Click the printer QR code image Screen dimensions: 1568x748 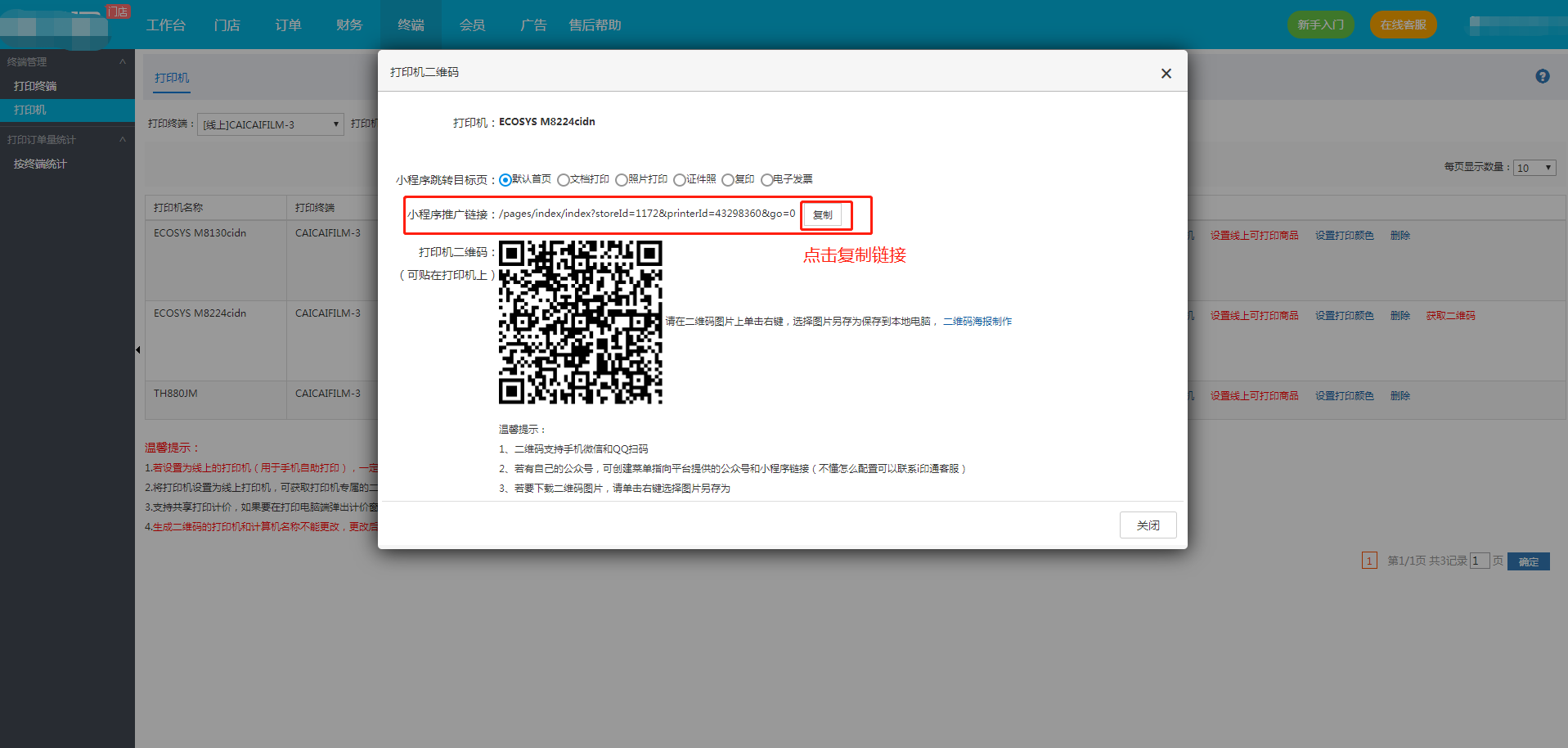click(580, 322)
